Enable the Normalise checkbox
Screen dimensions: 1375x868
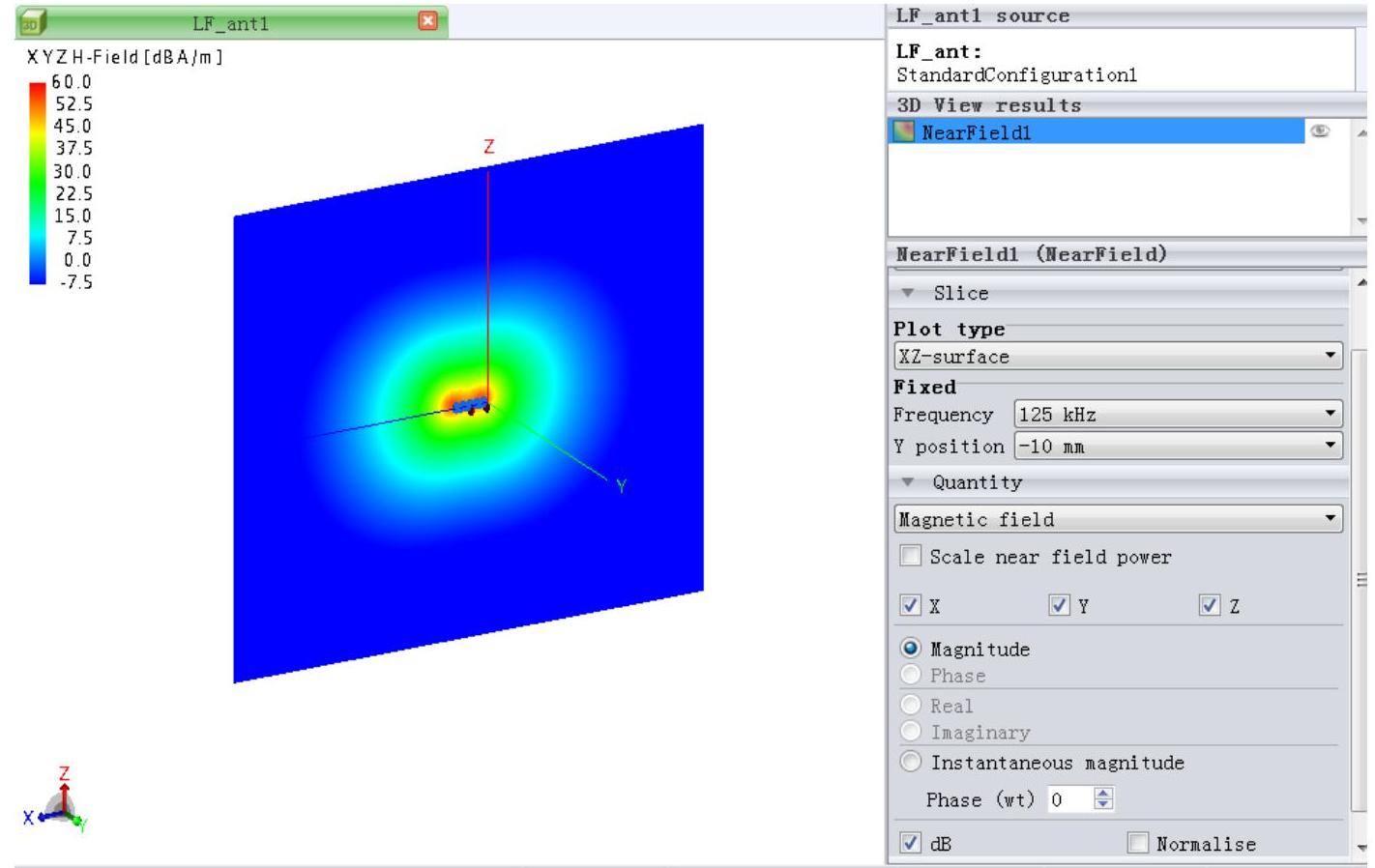coord(1138,843)
